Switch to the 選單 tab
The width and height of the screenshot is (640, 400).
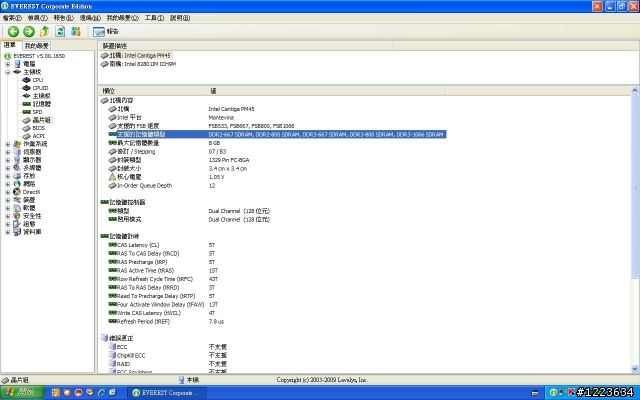[x=10, y=45]
